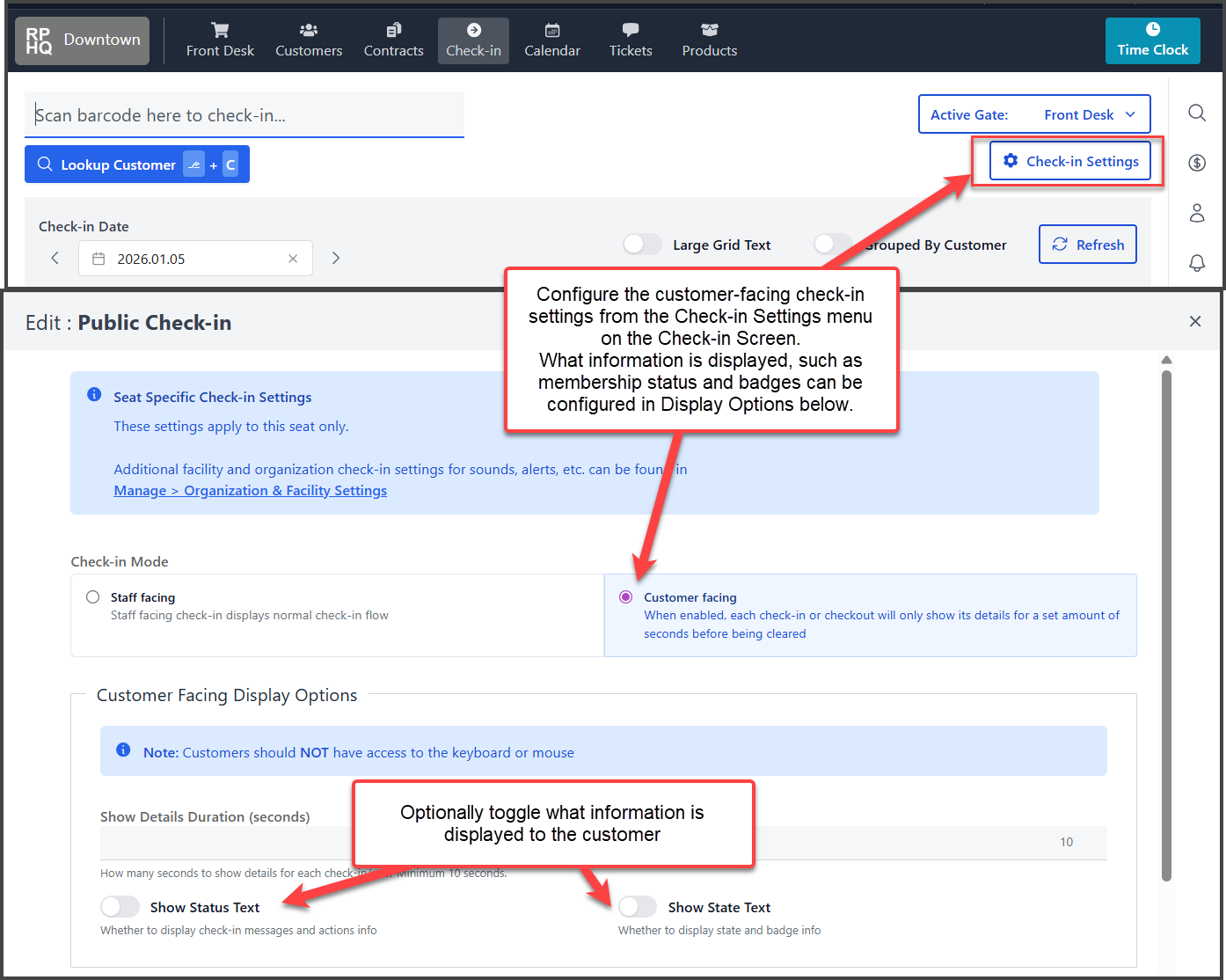Switch to the Calendar section

(x=552, y=40)
